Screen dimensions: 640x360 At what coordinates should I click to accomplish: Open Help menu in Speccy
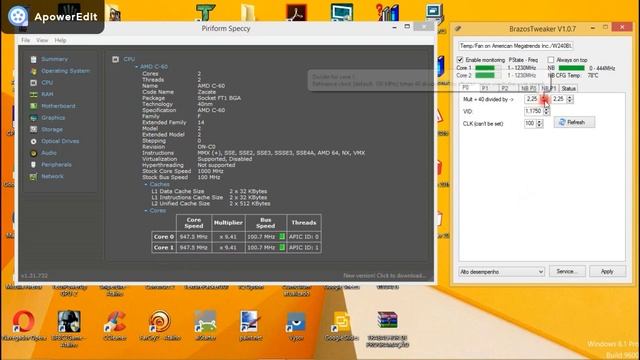tap(60, 40)
